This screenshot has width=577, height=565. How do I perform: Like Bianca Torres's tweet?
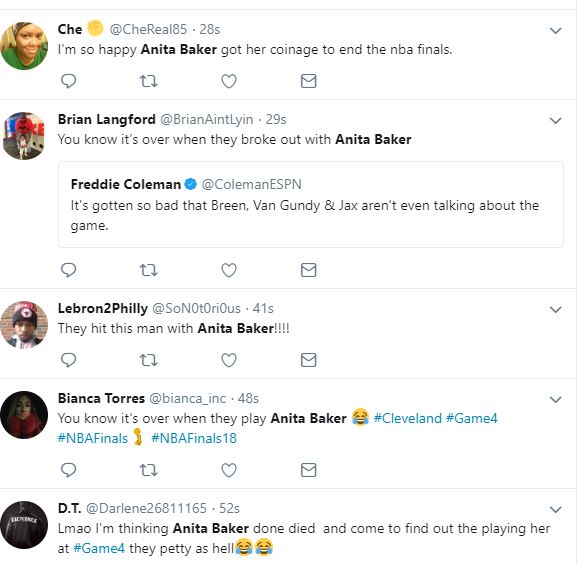click(229, 470)
